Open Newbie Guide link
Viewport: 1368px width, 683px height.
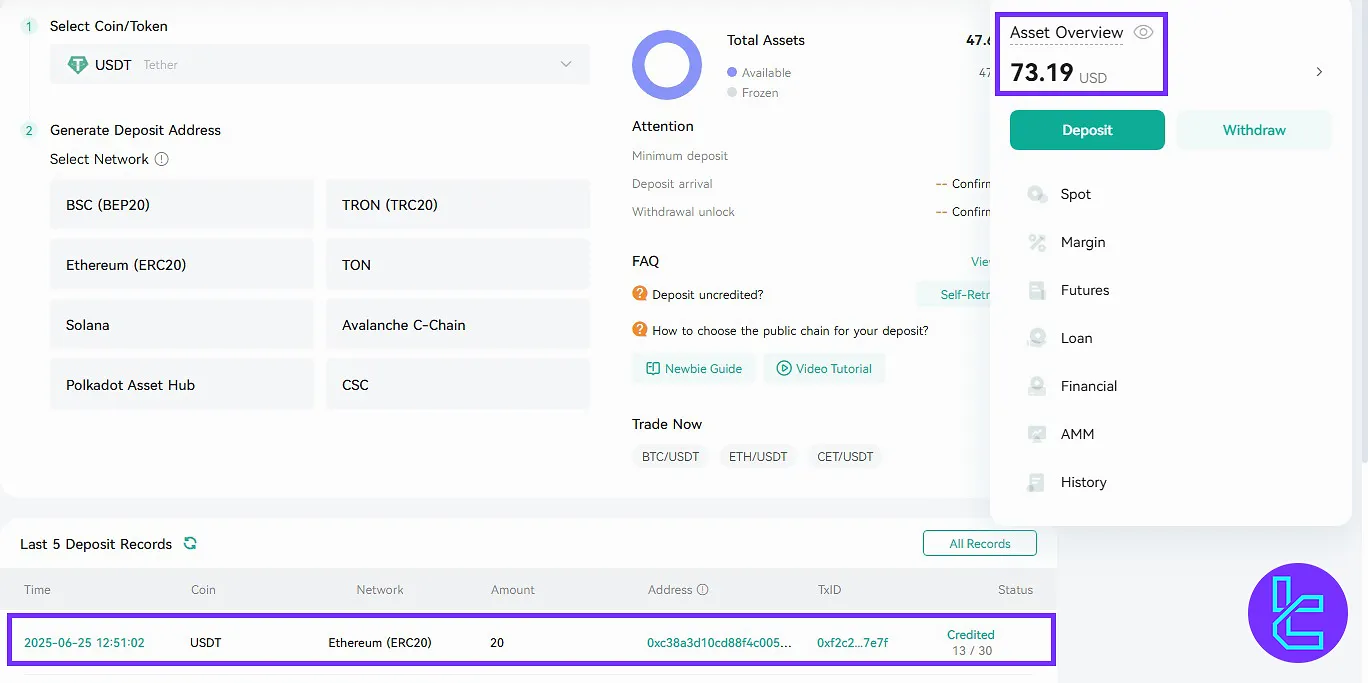pyautogui.click(x=694, y=368)
